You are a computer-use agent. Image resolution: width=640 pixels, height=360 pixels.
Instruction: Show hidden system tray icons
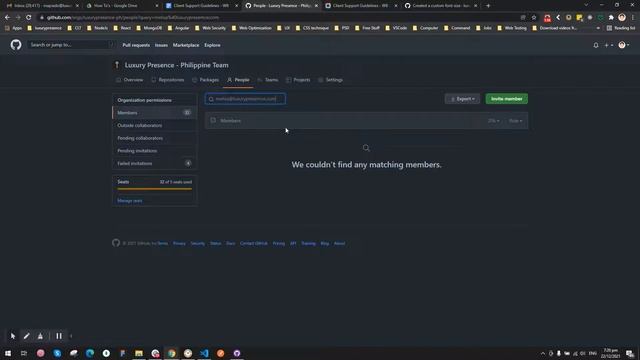point(542,353)
